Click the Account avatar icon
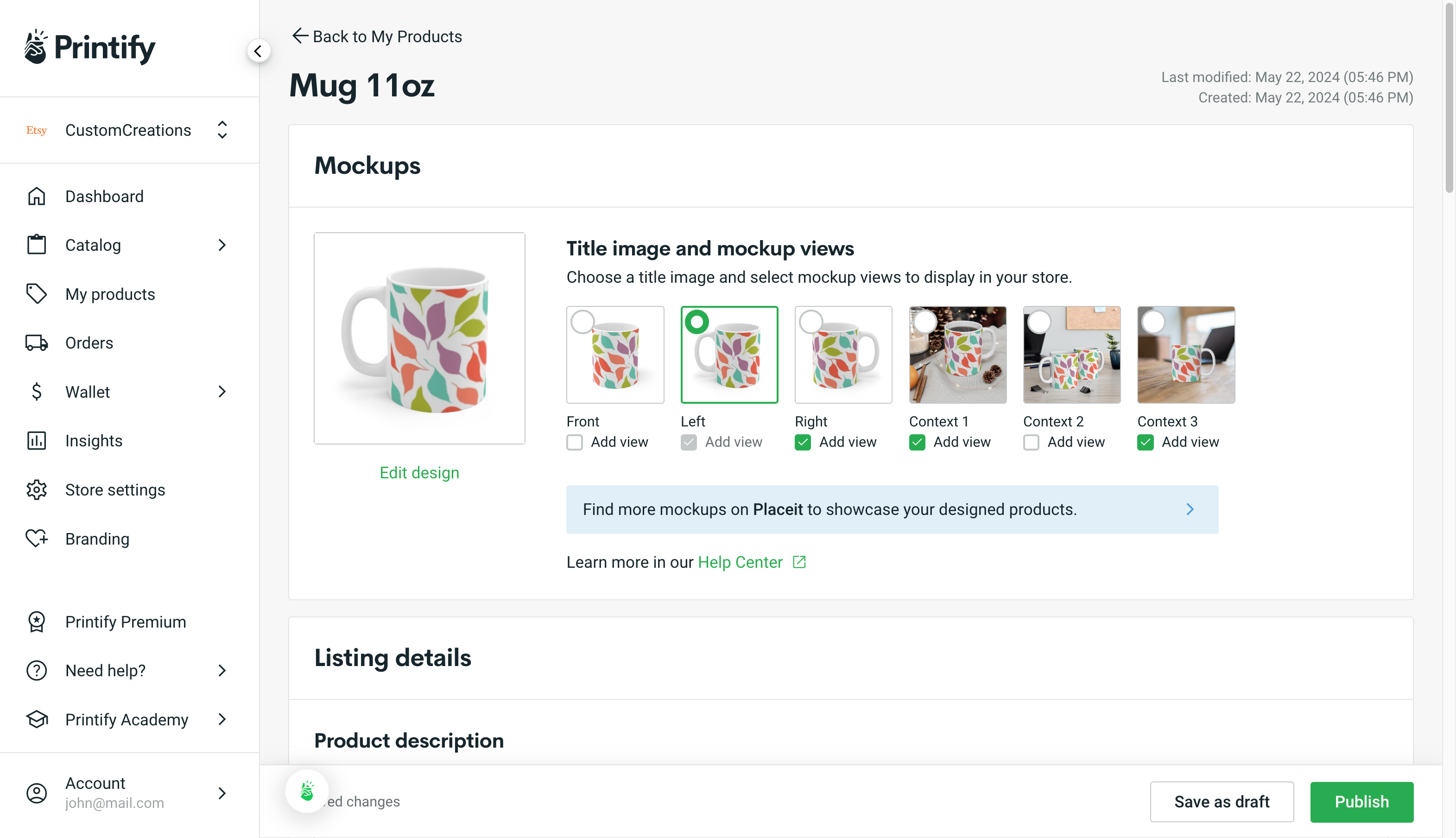The width and height of the screenshot is (1456, 838). [36, 793]
